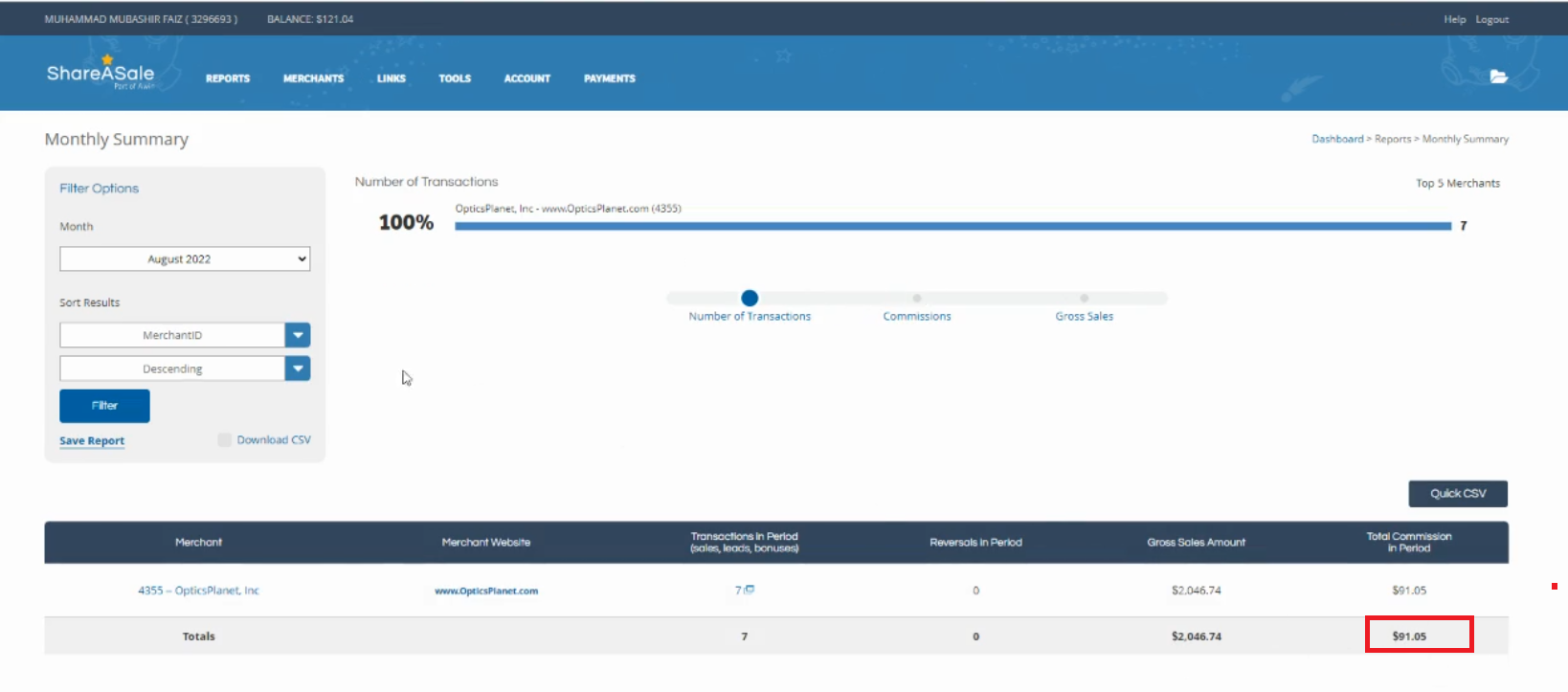Click the Totals row label
This screenshot has height=692, width=1568.
pos(198,636)
